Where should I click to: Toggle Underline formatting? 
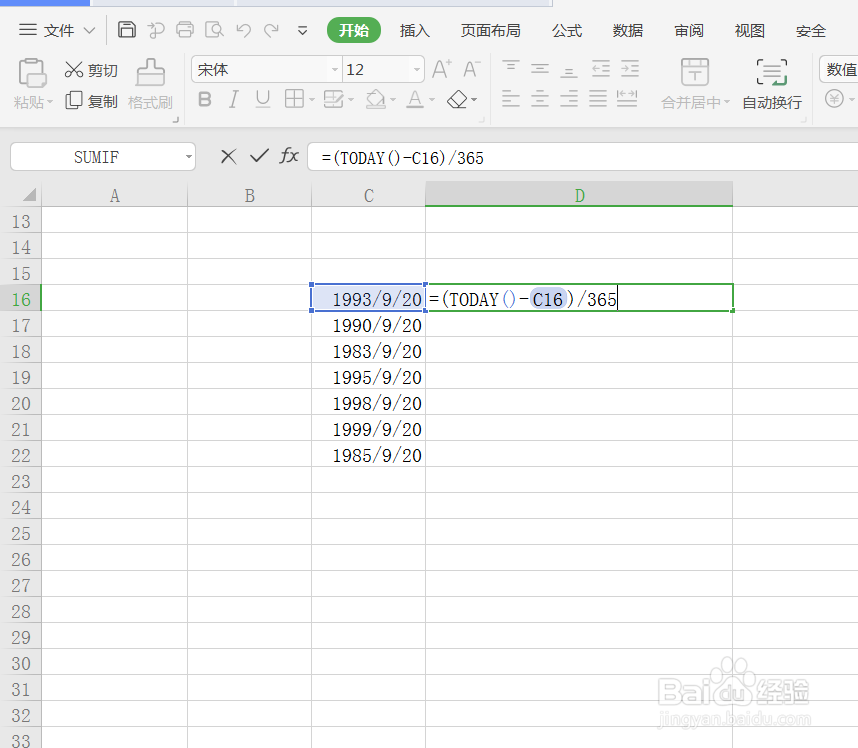coord(263,100)
